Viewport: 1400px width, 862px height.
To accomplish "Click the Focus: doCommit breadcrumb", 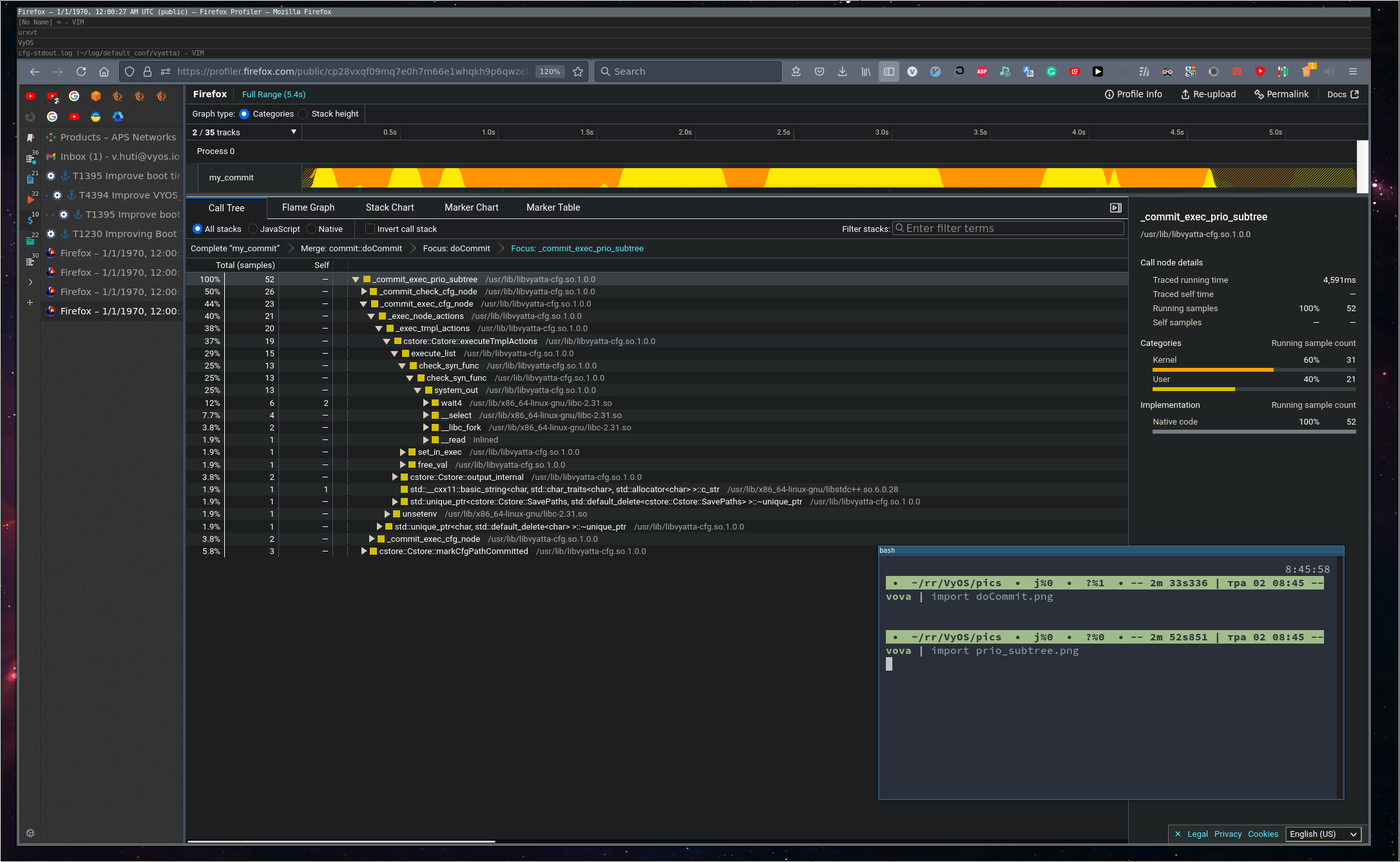I will 456,249.
